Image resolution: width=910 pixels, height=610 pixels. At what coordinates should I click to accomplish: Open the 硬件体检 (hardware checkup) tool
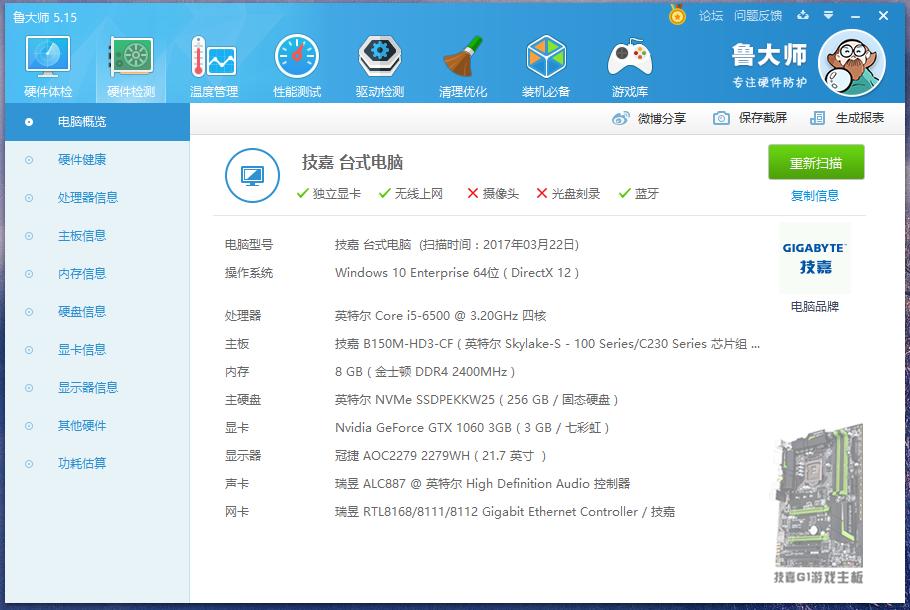46,65
